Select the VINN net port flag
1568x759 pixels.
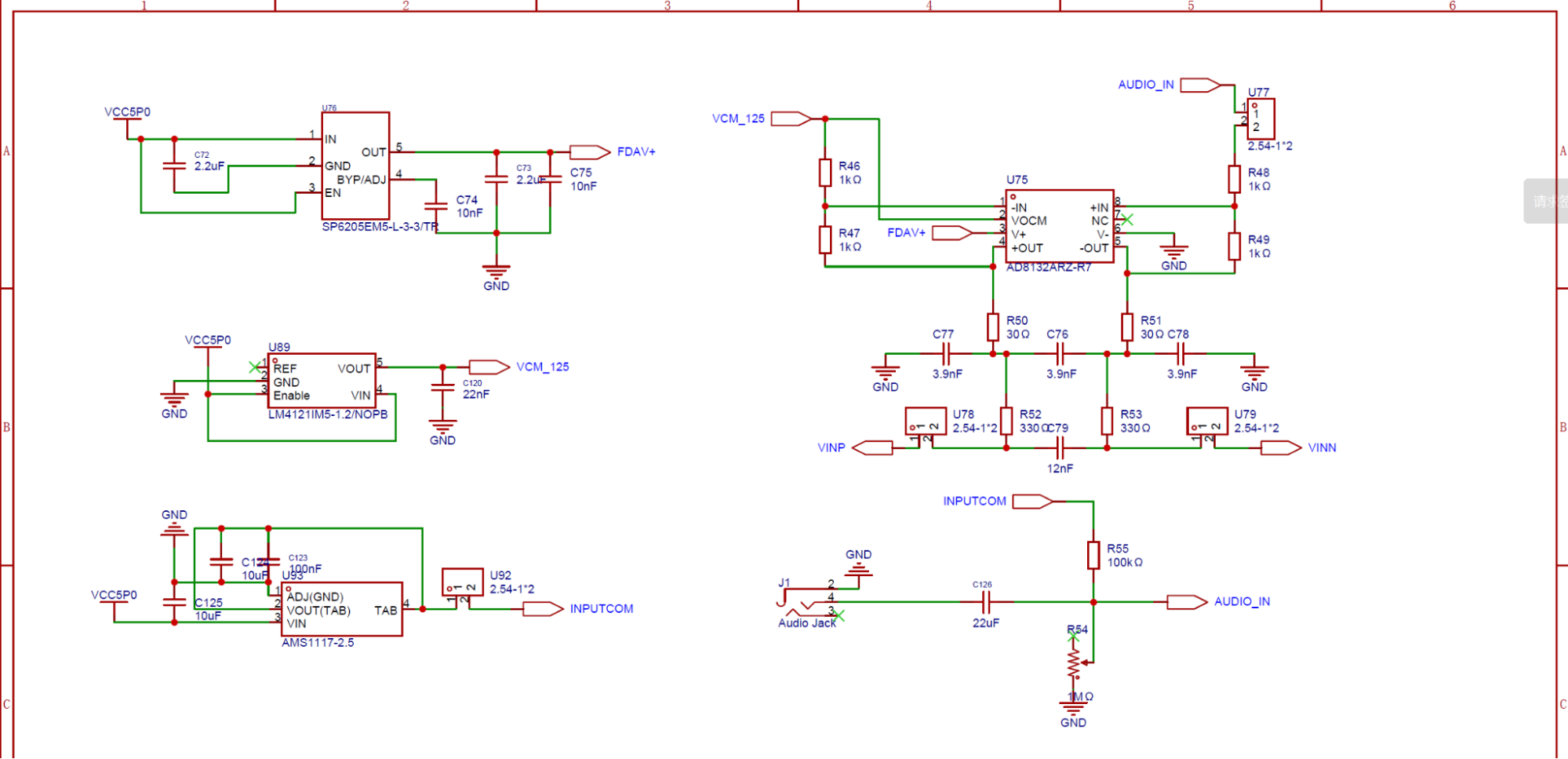tap(1281, 448)
